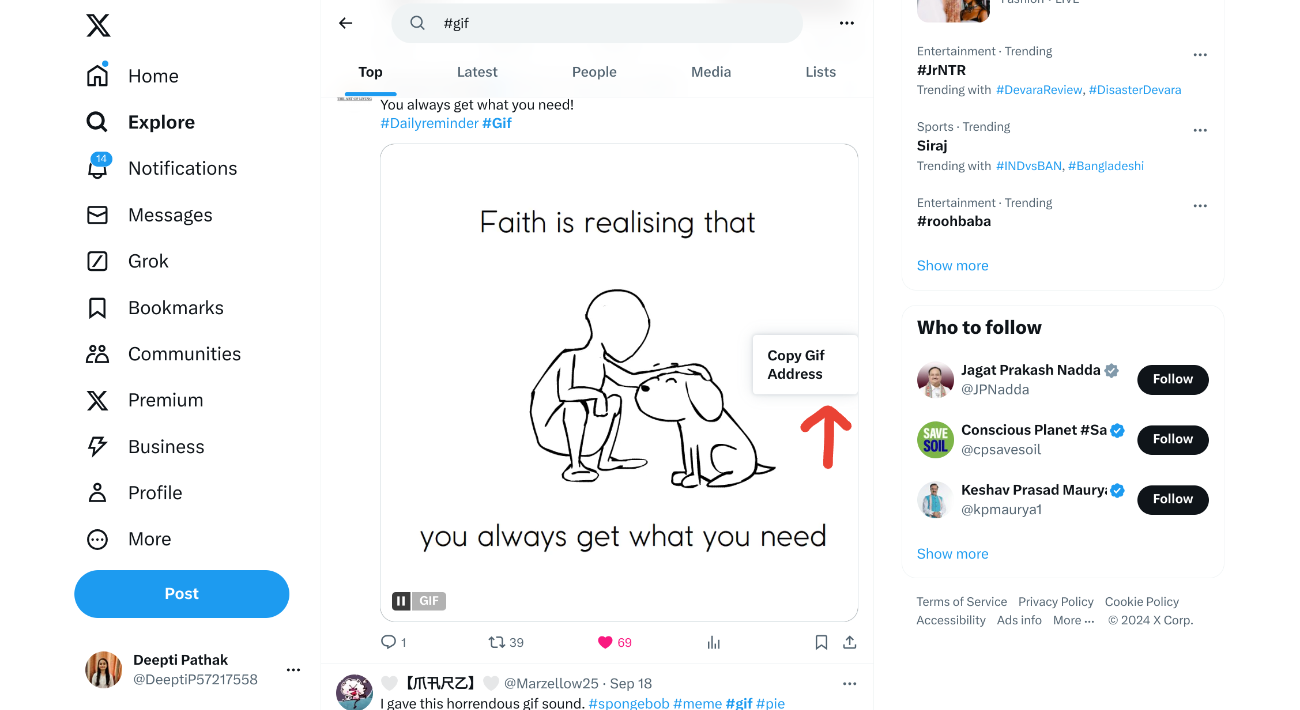Image resolution: width=1300 pixels, height=710 pixels.
Task: Unlike the Faith GIF tweet
Action: [604, 642]
